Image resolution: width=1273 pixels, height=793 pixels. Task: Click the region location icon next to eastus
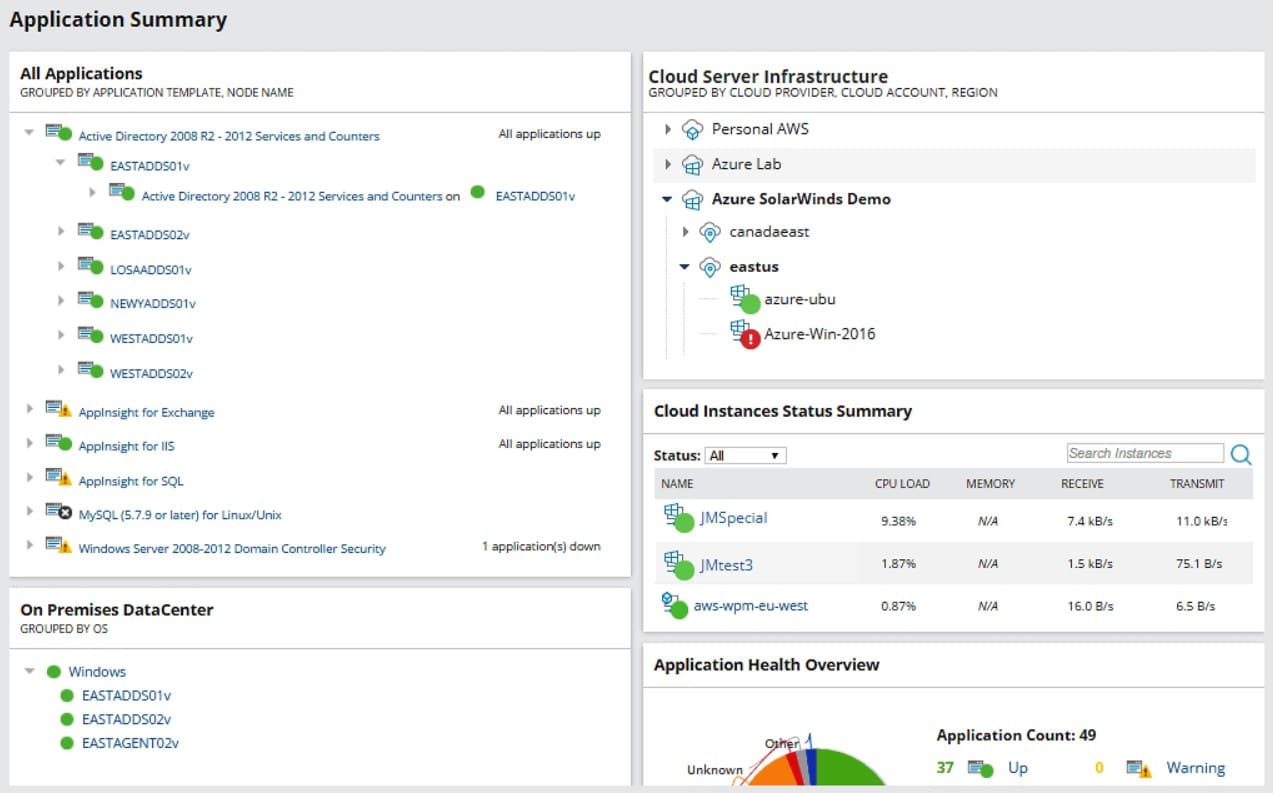[711, 266]
